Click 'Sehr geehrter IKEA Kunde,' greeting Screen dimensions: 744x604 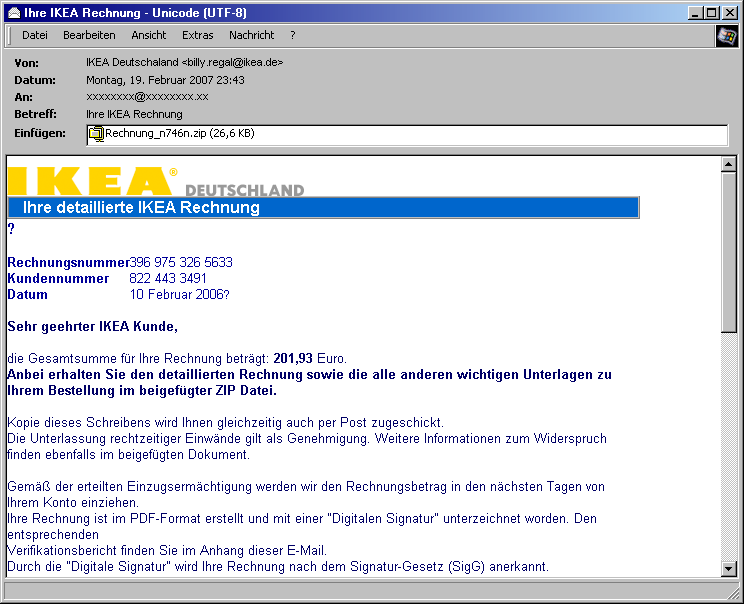(x=93, y=326)
